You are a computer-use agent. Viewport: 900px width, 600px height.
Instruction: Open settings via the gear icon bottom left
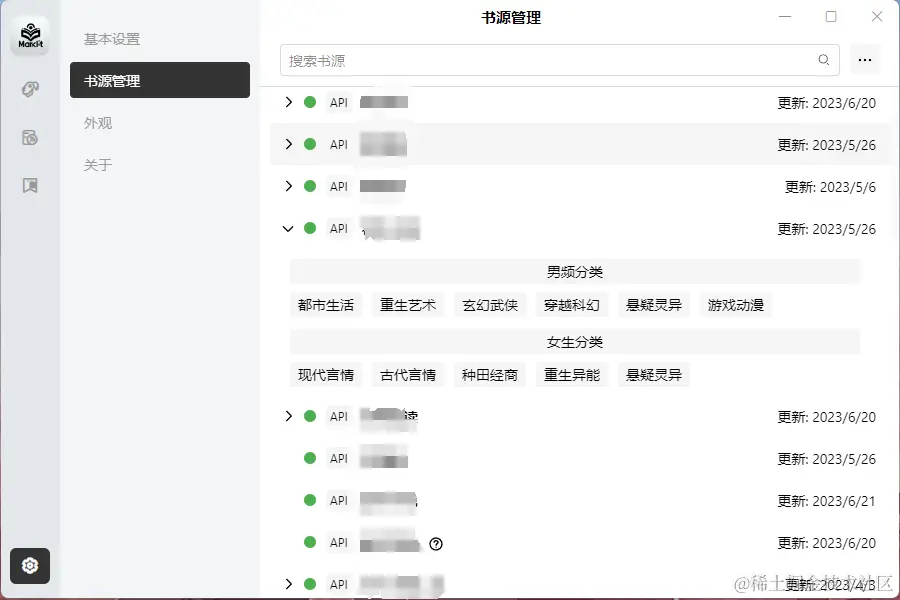click(x=30, y=566)
